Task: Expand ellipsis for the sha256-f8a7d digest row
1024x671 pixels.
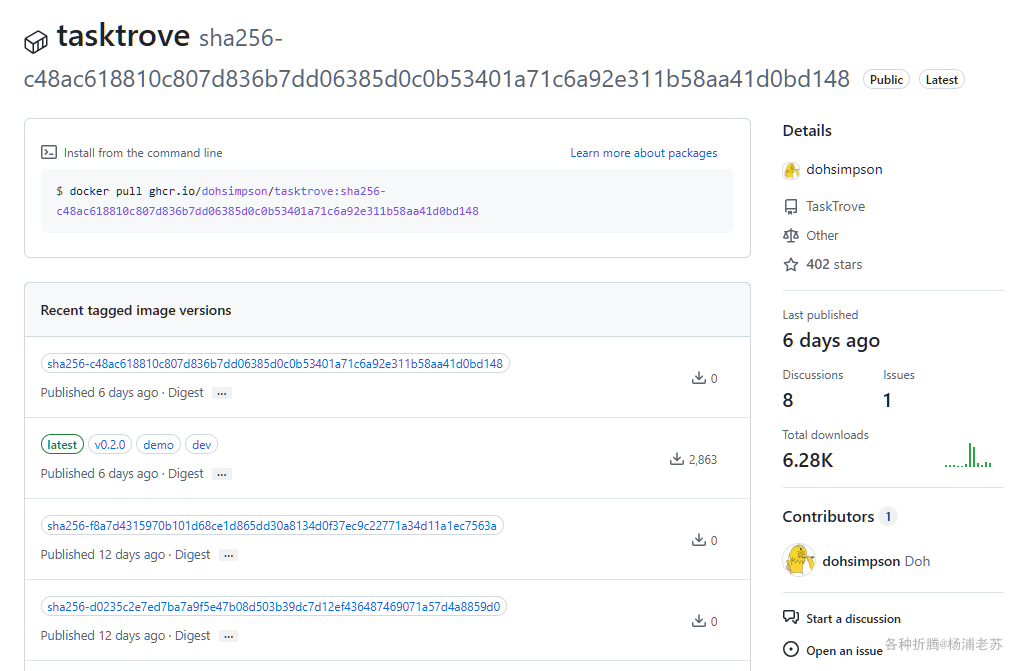Action: [229, 555]
